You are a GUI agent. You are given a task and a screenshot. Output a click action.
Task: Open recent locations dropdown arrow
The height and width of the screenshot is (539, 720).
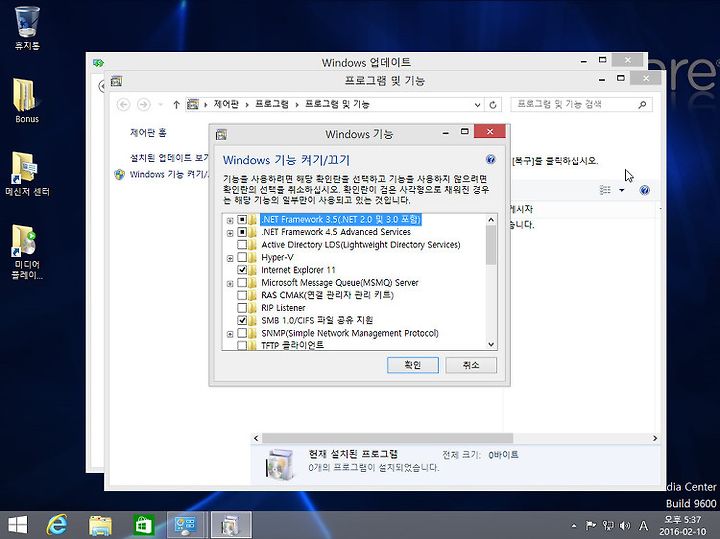coord(160,105)
